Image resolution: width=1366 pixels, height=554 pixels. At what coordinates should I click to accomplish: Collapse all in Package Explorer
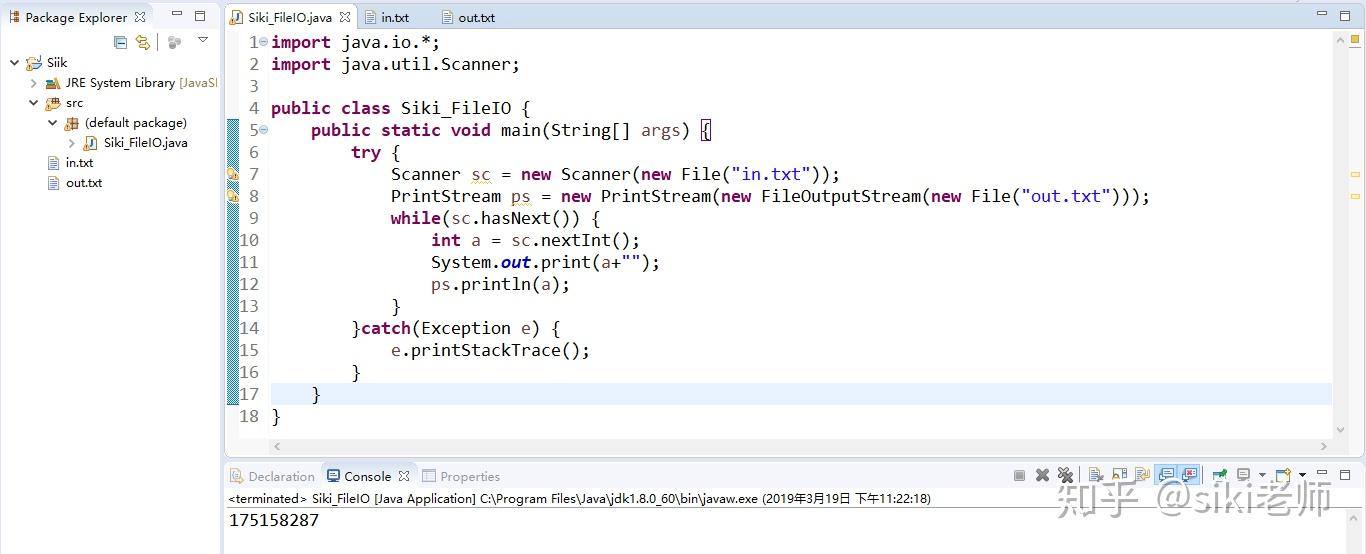tap(121, 42)
